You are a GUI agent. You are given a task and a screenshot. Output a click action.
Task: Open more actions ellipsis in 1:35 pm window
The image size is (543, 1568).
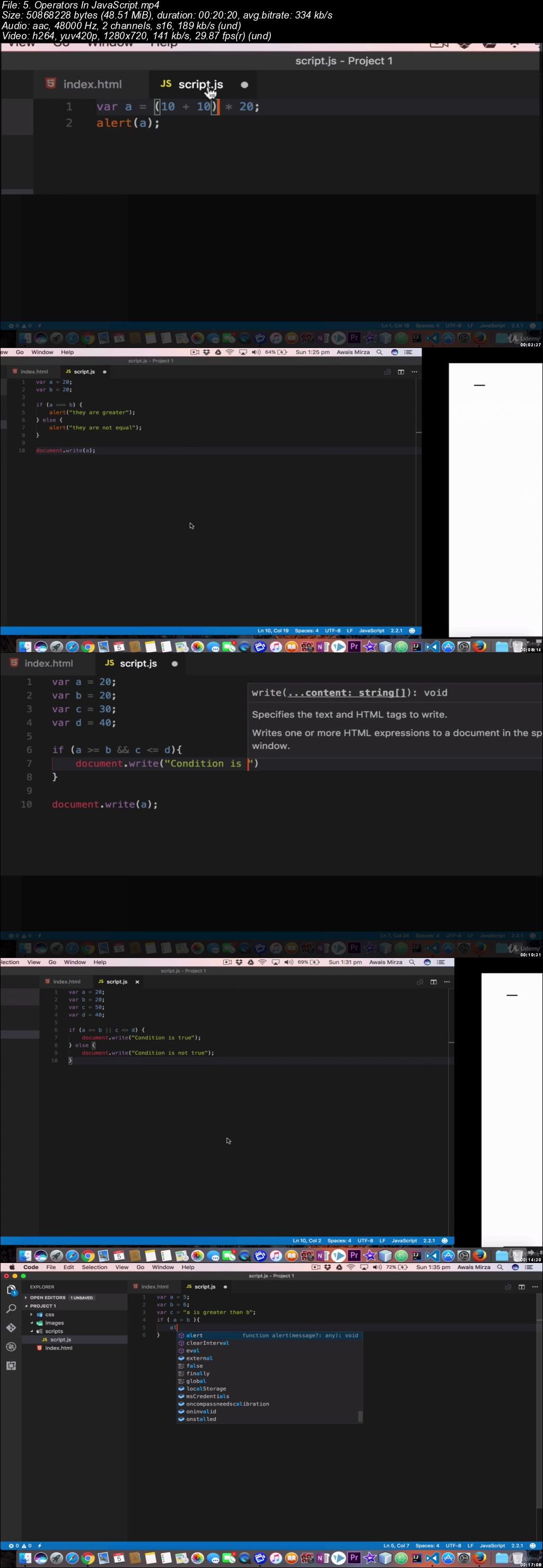point(535,1287)
